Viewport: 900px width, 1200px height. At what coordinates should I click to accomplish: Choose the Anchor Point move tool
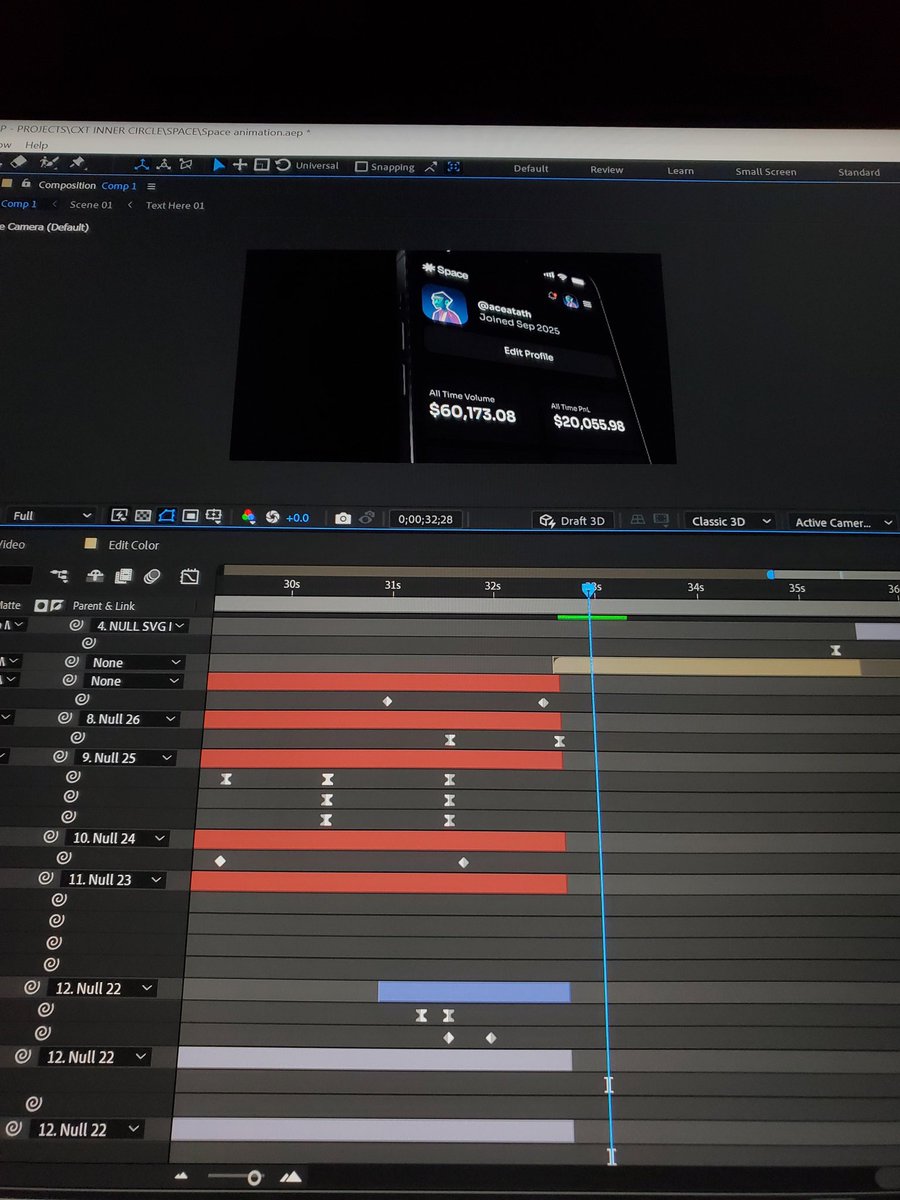click(x=240, y=165)
